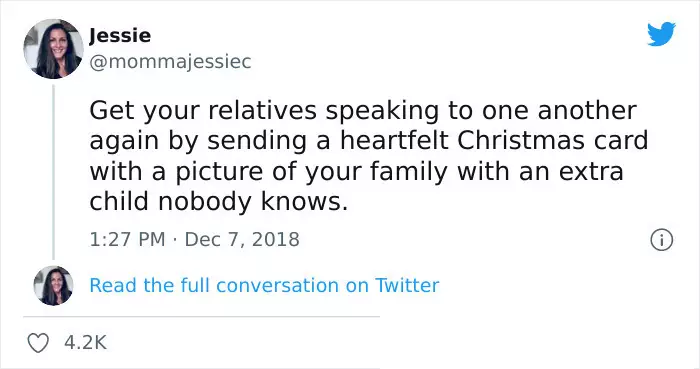Click the word heartfelt in the tweet text
This screenshot has height=369, width=700.
click(394, 141)
